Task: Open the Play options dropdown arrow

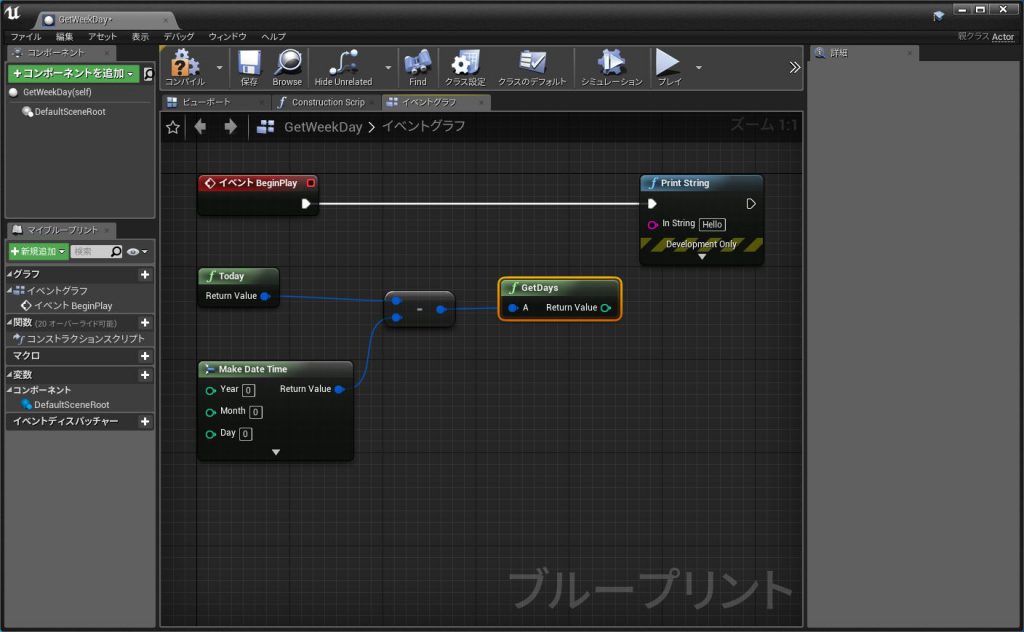Action: (x=699, y=67)
